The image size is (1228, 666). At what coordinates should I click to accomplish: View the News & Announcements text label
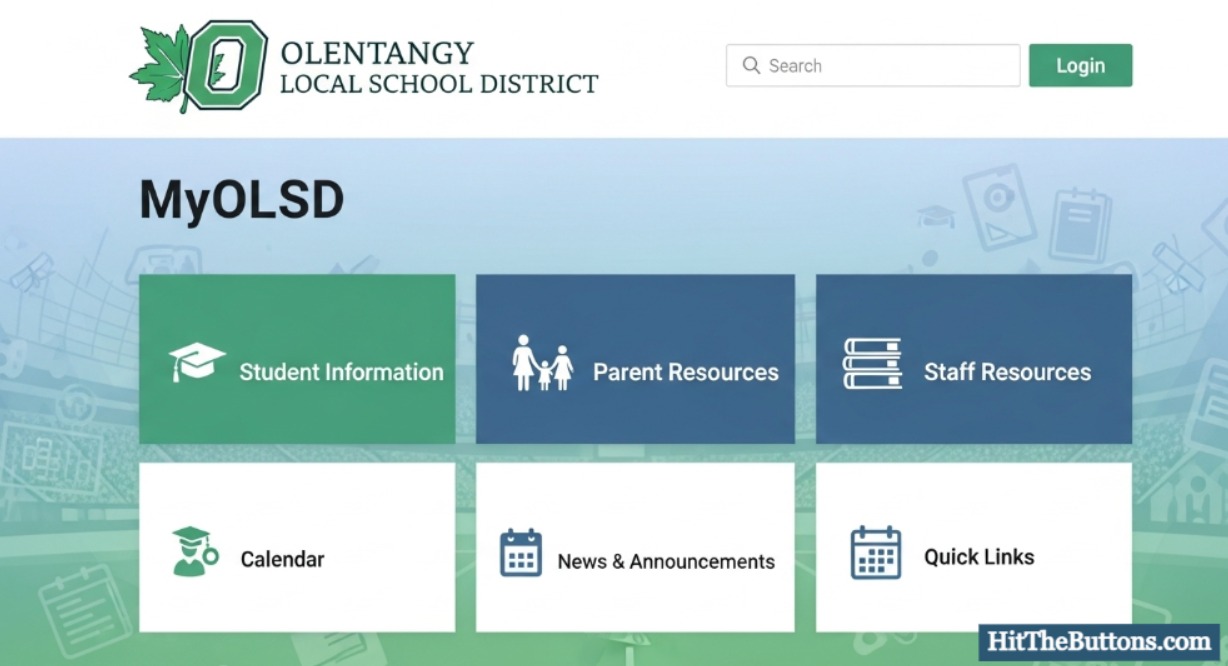666,562
